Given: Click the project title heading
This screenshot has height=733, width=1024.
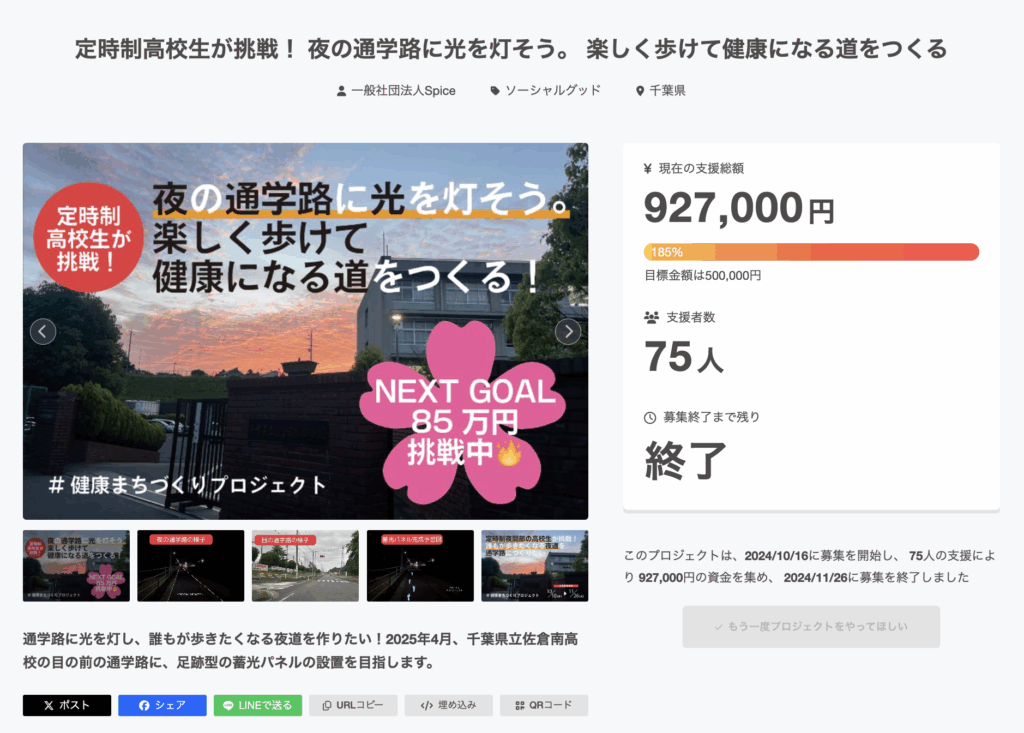Looking at the screenshot, I should click(511, 48).
